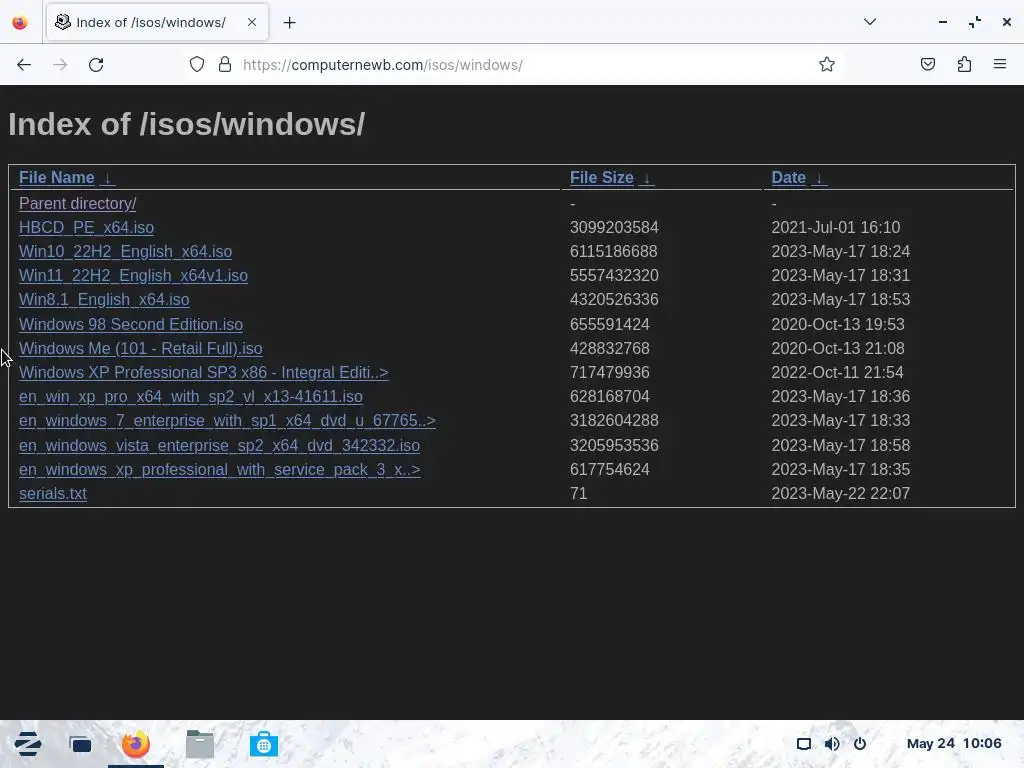The height and width of the screenshot is (768, 1024).
Task: Sort by File Size header
Action: [601, 178]
